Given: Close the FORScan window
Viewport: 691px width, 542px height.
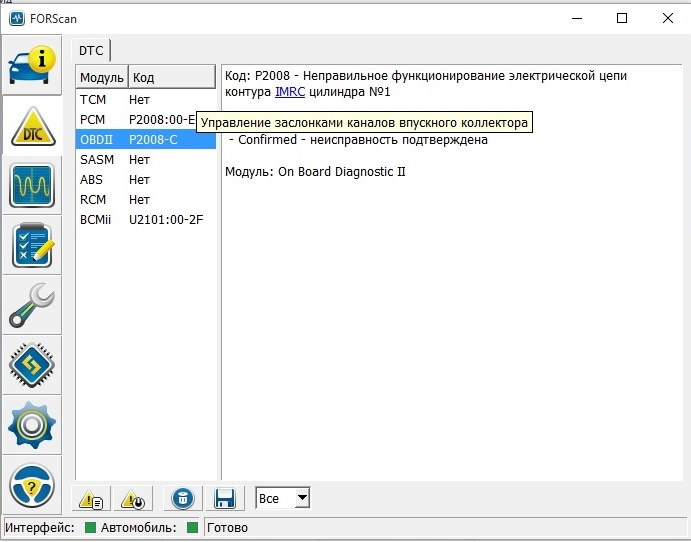Looking at the screenshot, I should click(x=668, y=18).
